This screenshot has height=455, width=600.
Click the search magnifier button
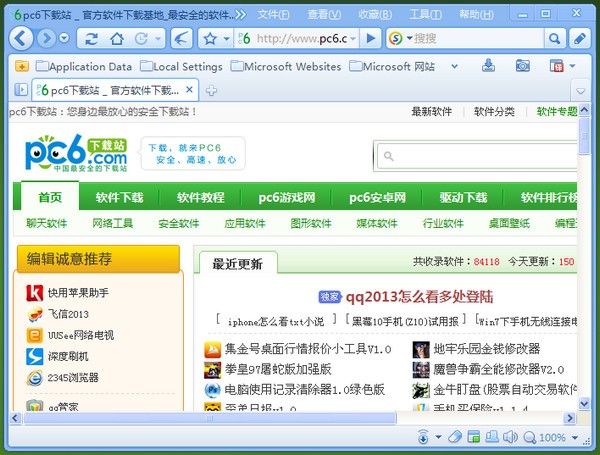coord(553,38)
